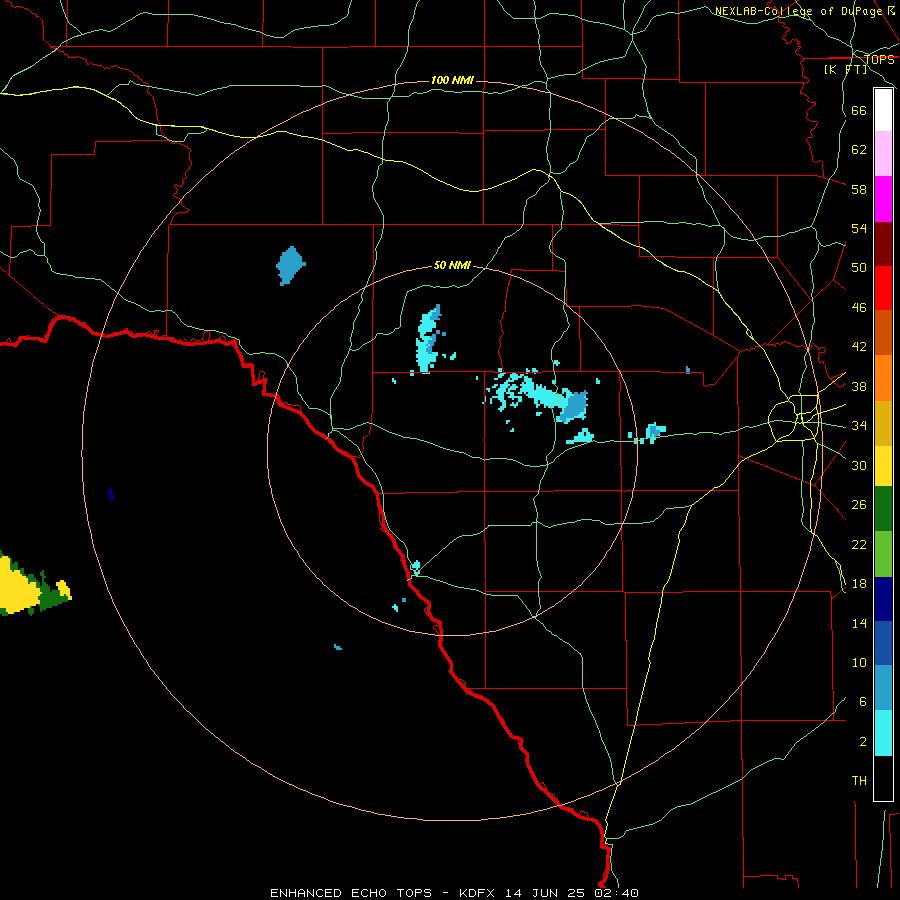
Task: Click the small dark navy echo speck
Action: 111,495
